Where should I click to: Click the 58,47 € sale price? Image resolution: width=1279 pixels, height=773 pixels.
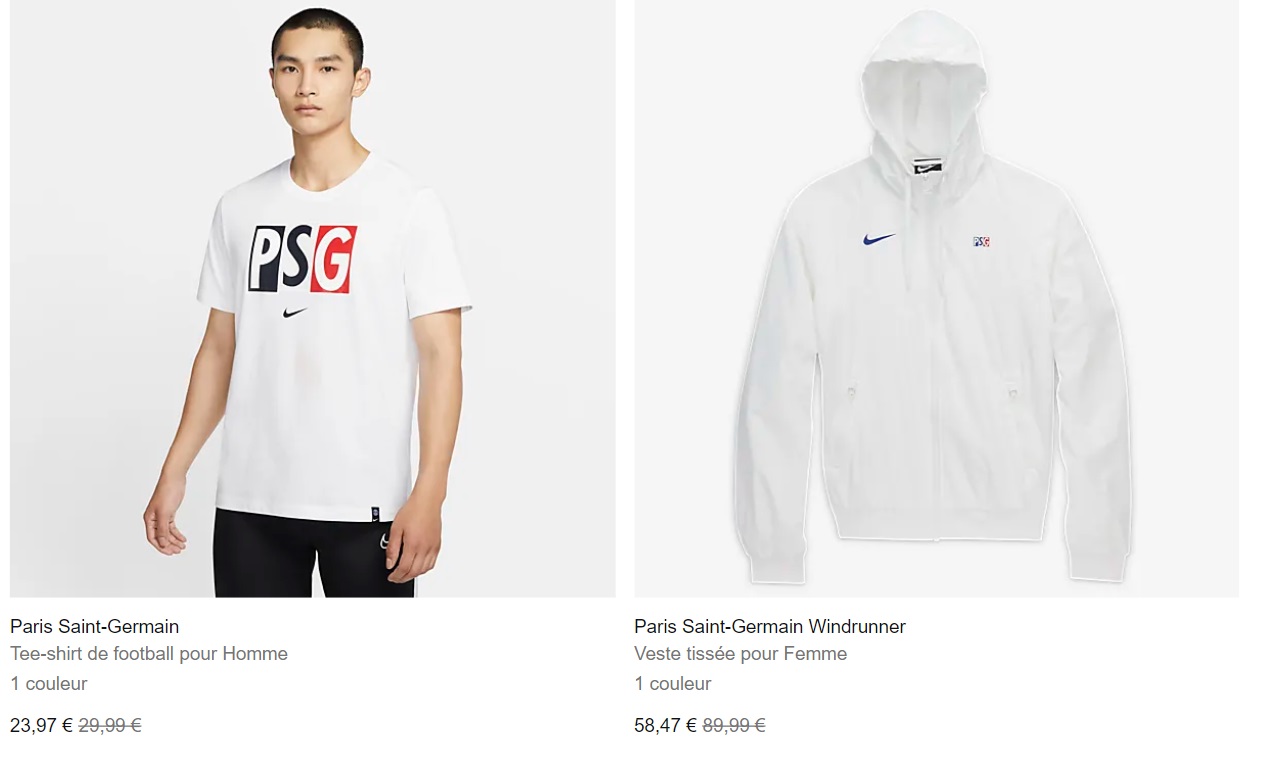(666, 726)
